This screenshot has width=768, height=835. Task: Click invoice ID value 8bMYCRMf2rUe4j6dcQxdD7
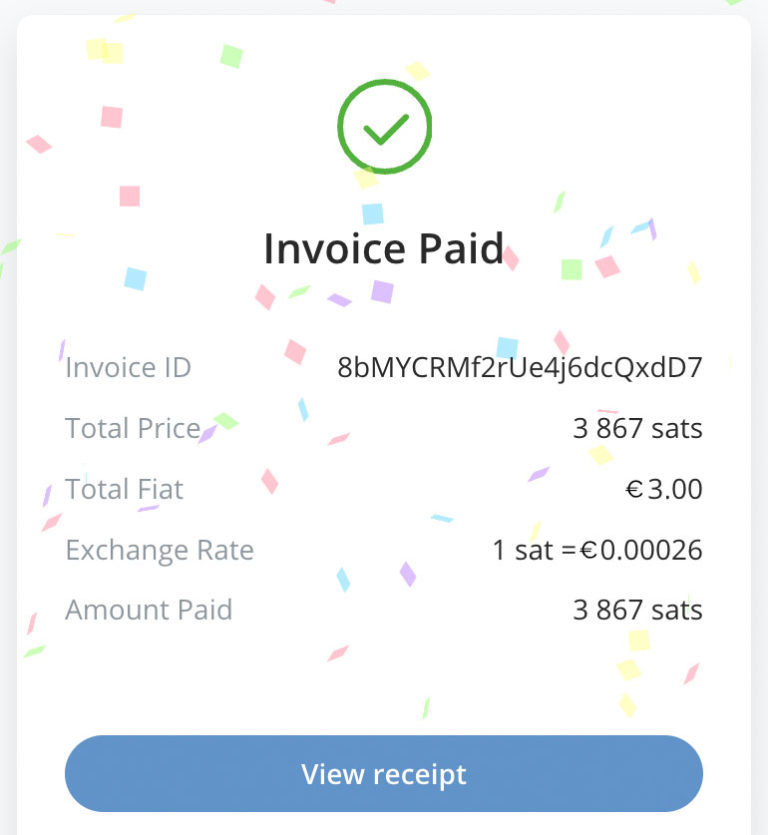click(x=520, y=368)
